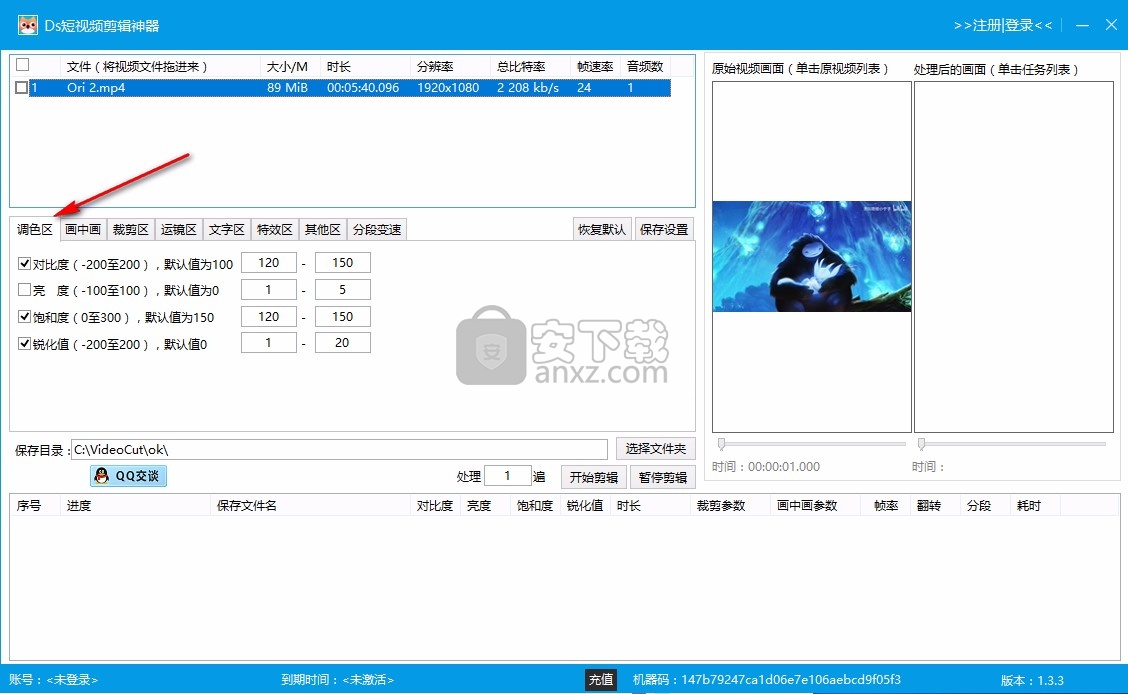
Task: Select the Ori 2.mp4 file name
Action: [96, 88]
